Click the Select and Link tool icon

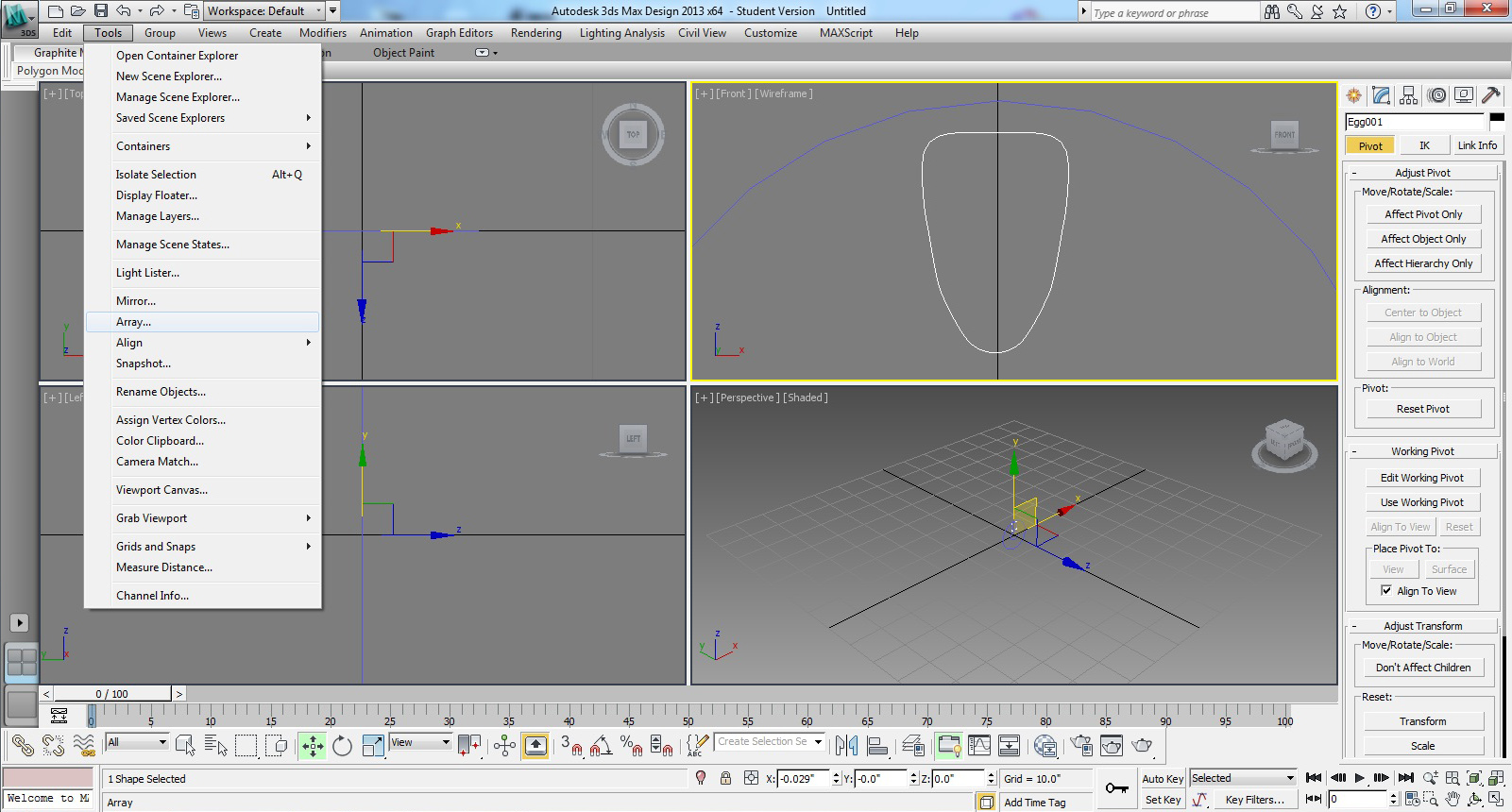pos(23,746)
